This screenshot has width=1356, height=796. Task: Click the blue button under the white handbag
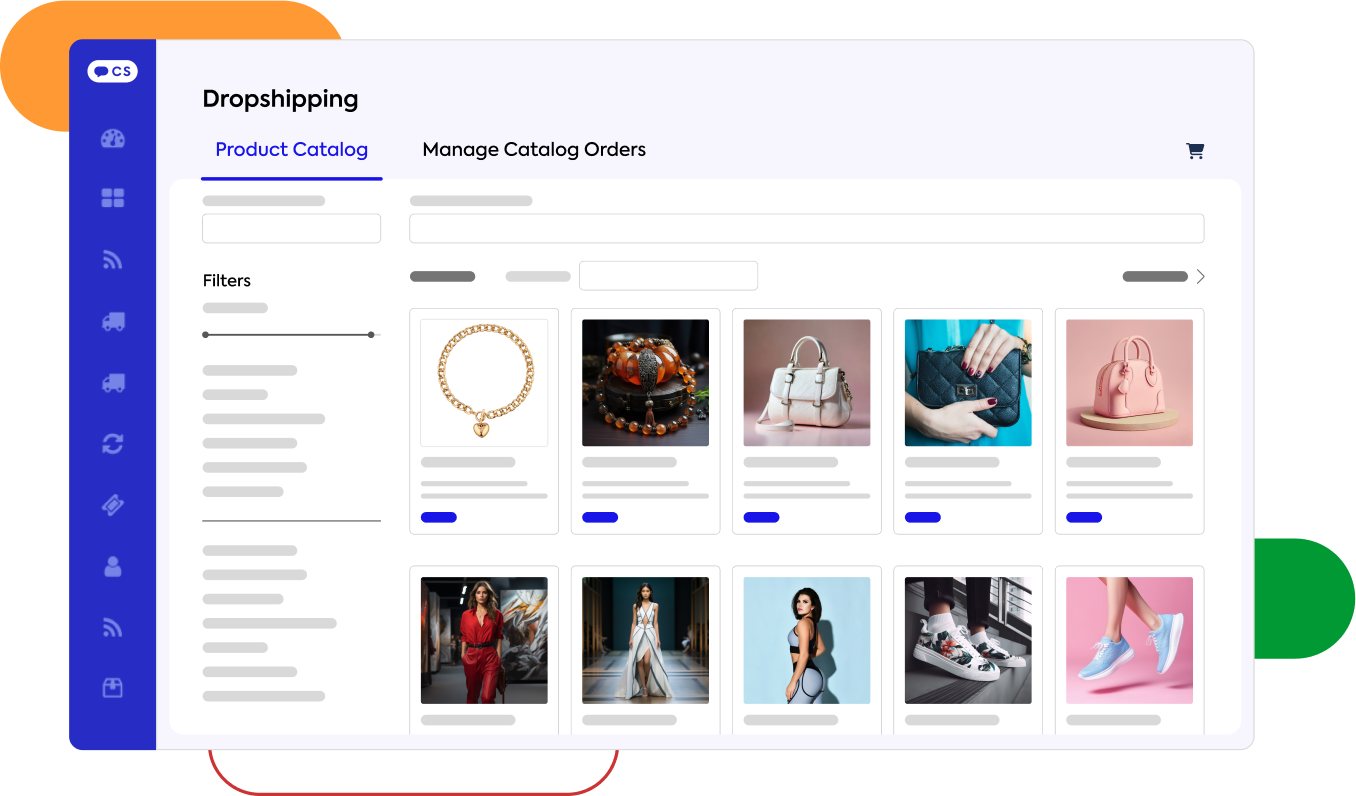(x=761, y=517)
